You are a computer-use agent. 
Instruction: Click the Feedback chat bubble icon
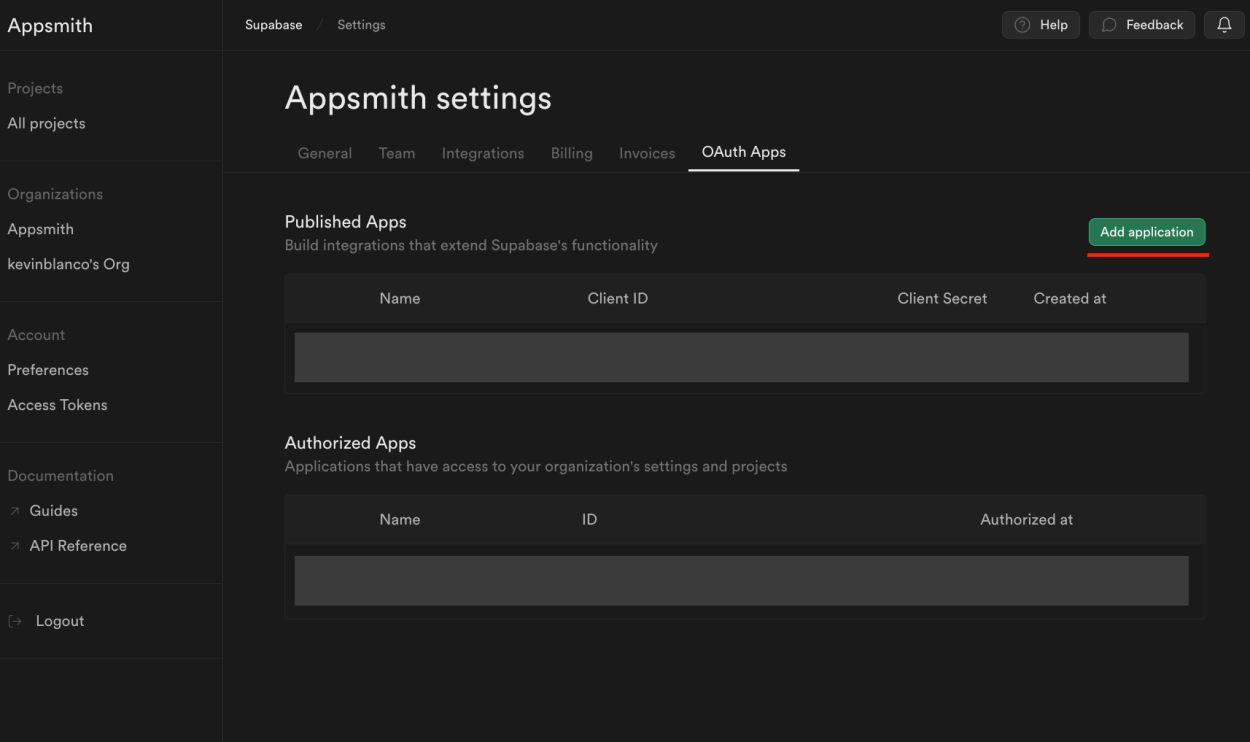click(1108, 24)
